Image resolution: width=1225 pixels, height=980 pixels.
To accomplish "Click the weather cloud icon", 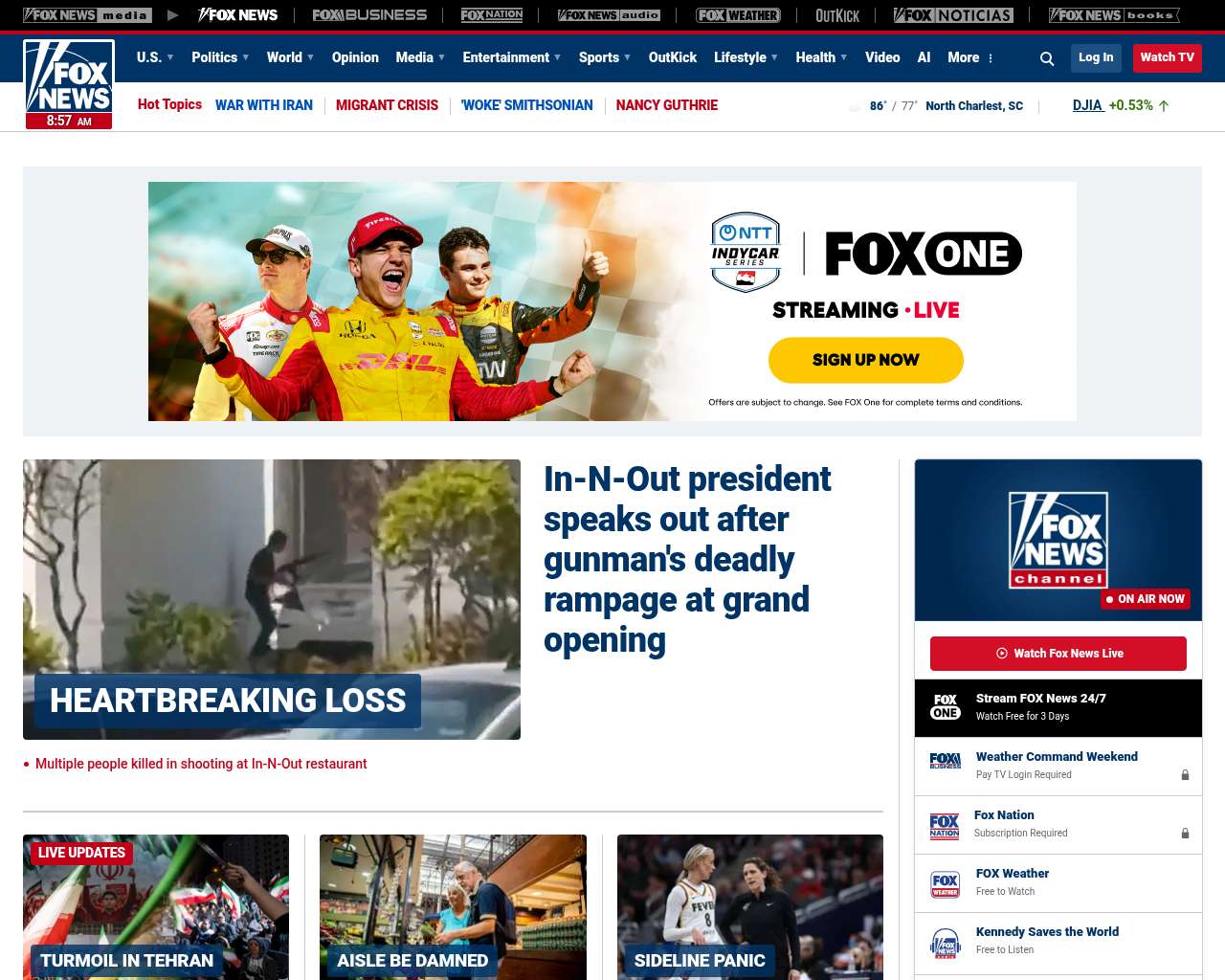I will (x=855, y=107).
